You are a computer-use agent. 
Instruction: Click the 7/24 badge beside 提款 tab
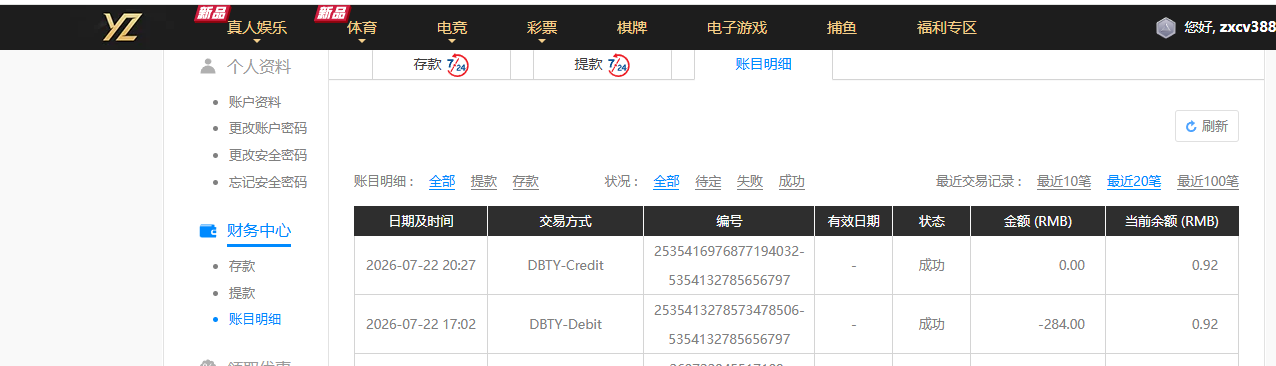618,66
